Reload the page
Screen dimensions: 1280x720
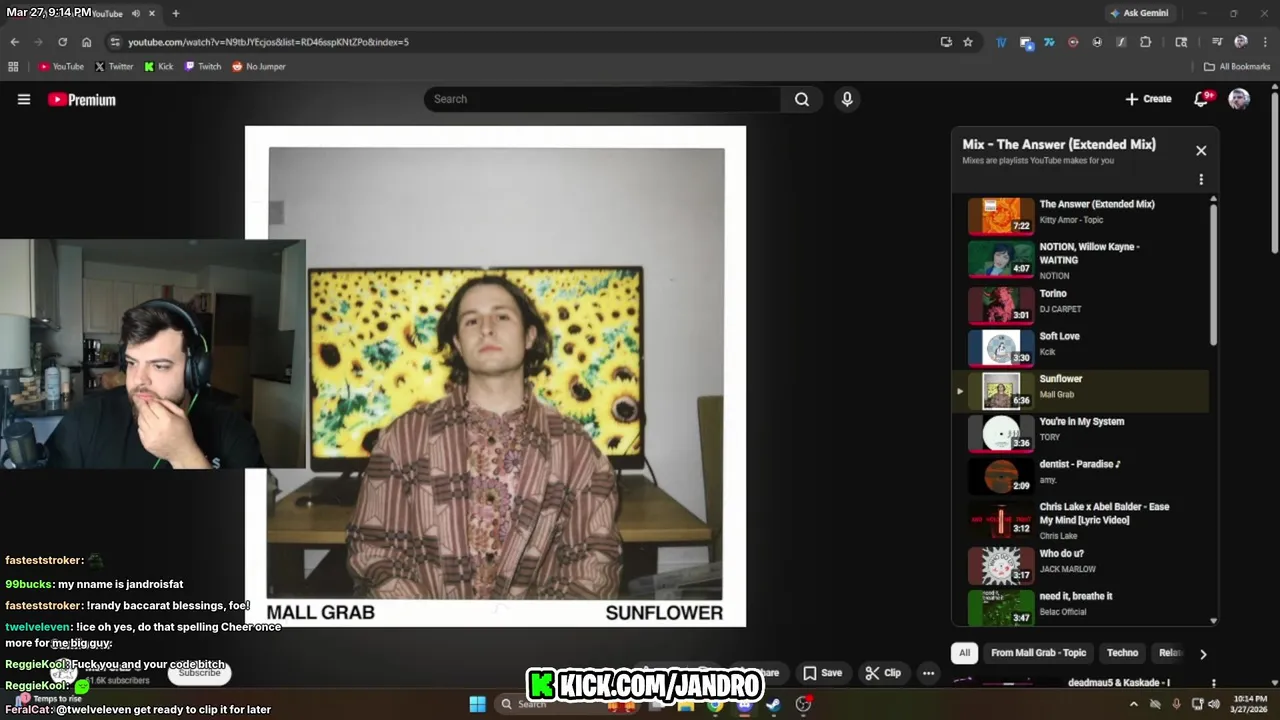pos(62,42)
